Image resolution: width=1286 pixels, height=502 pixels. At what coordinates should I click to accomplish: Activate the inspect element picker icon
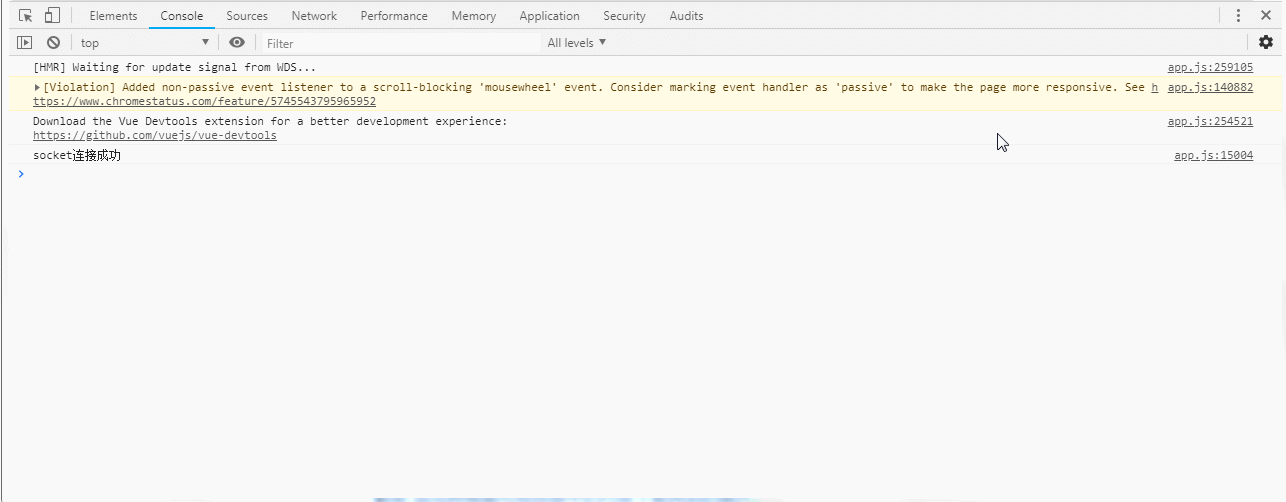tap(26, 16)
